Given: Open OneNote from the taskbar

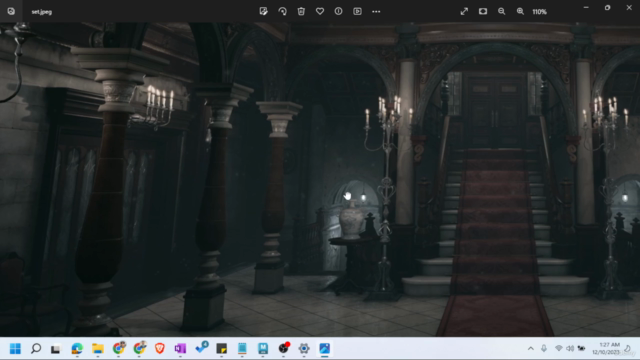Looking at the screenshot, I should click(x=180, y=349).
